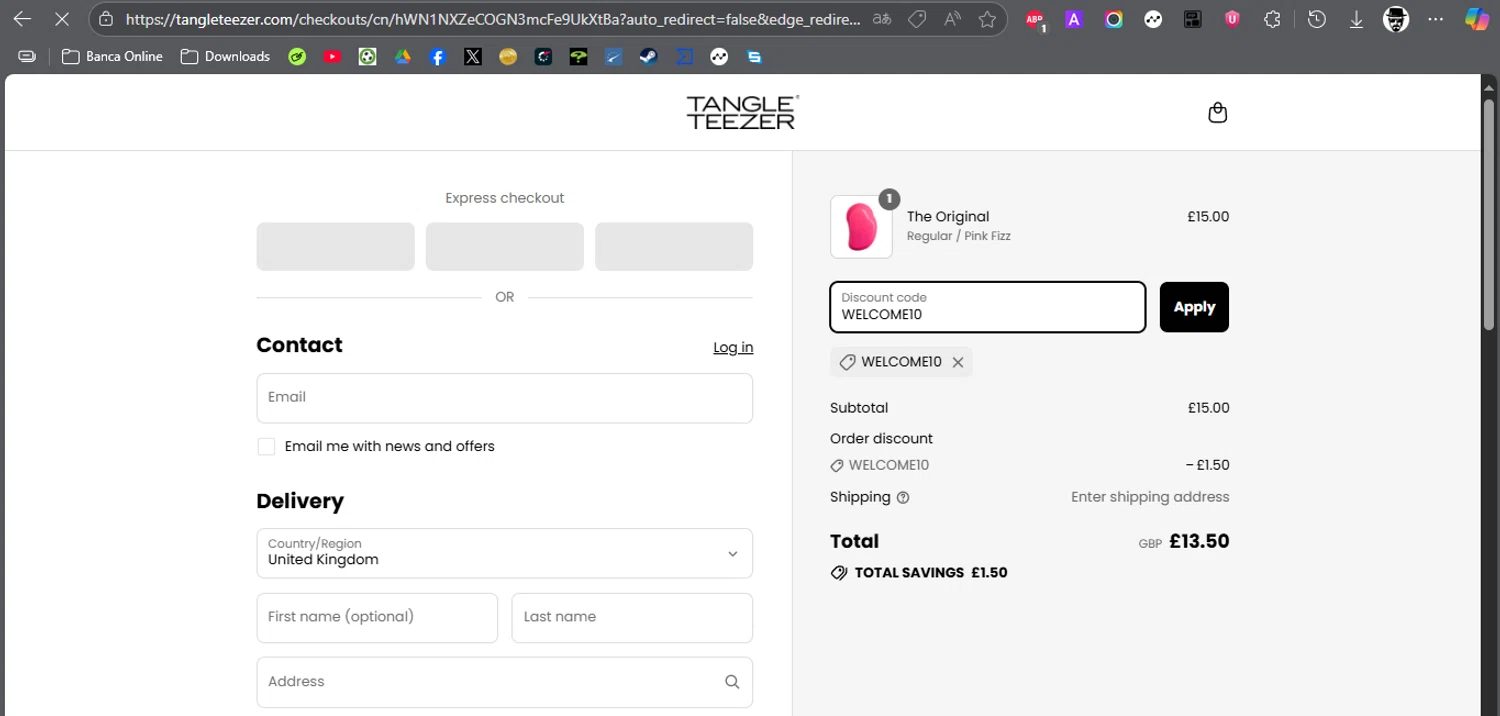1500x716 pixels.
Task: Expand the Country/Region dropdown
Action: pyautogui.click(x=504, y=553)
